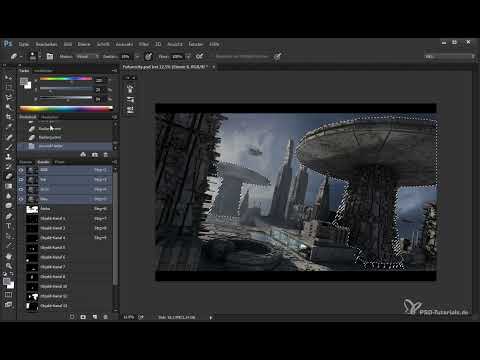Open the Protokoll panel flyout menu

click(114, 117)
